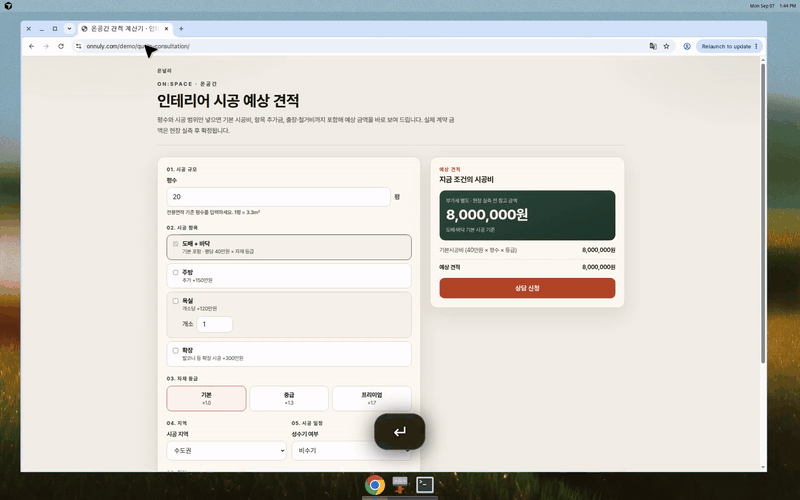
Task: Open the browser profile icon
Action: [687, 46]
